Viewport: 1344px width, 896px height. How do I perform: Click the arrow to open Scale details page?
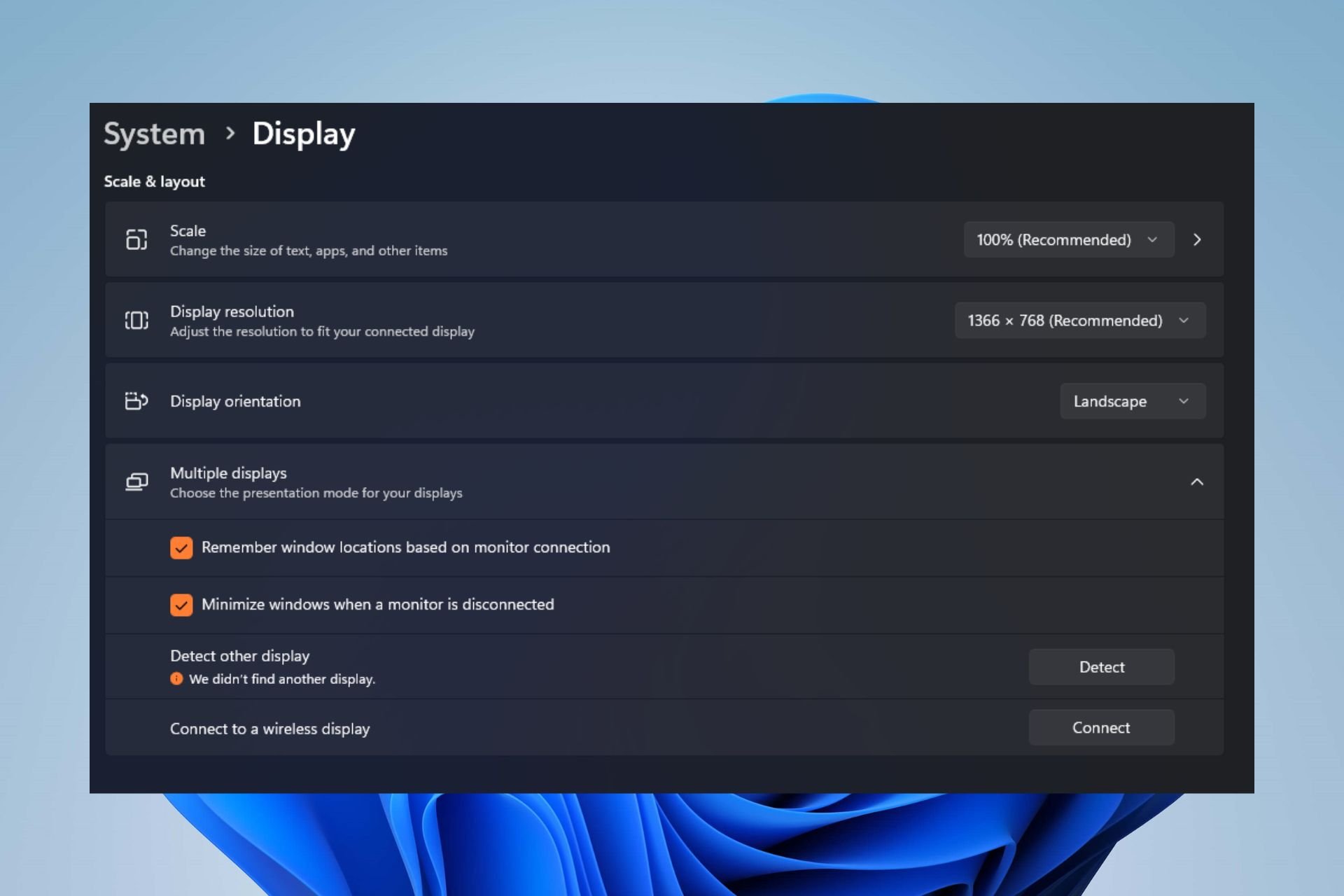pyautogui.click(x=1197, y=239)
